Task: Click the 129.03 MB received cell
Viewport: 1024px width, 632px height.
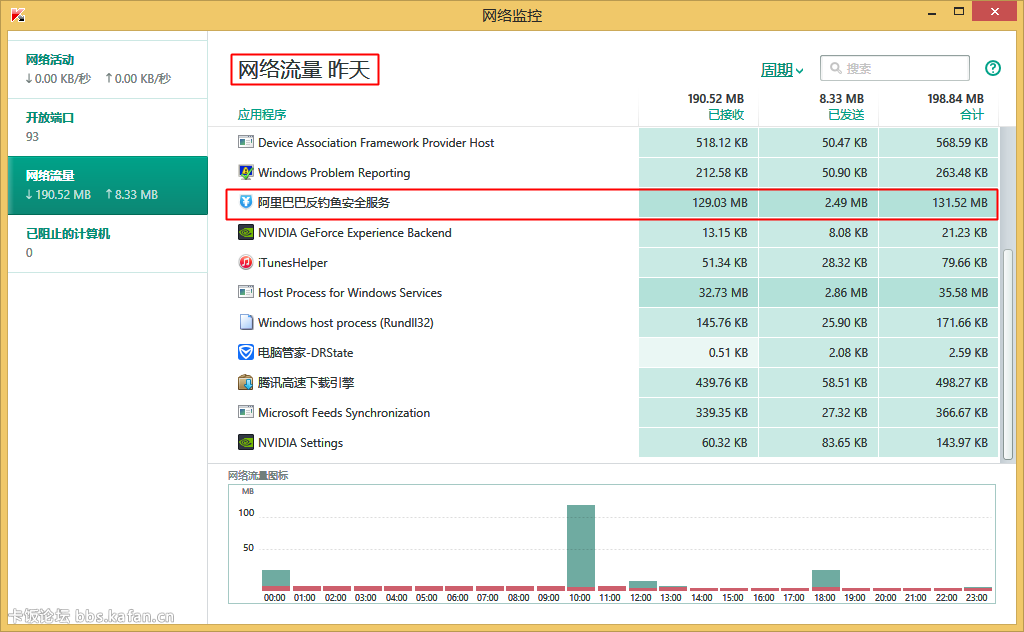Action: tap(698, 202)
